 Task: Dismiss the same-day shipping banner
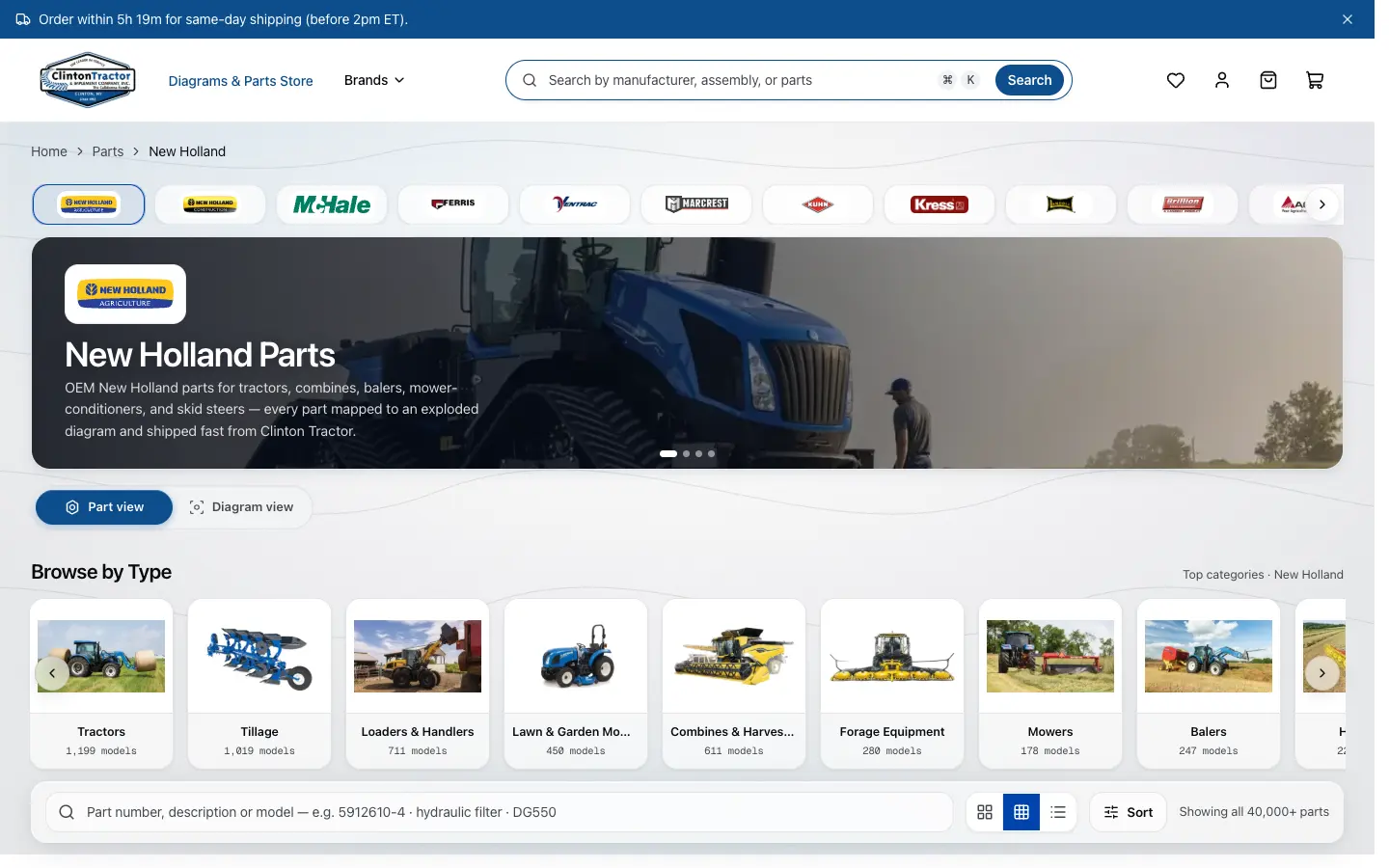coord(1347,19)
